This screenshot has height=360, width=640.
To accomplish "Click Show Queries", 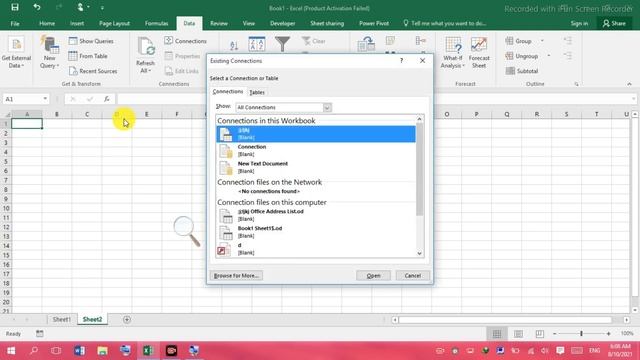I will (x=91, y=41).
